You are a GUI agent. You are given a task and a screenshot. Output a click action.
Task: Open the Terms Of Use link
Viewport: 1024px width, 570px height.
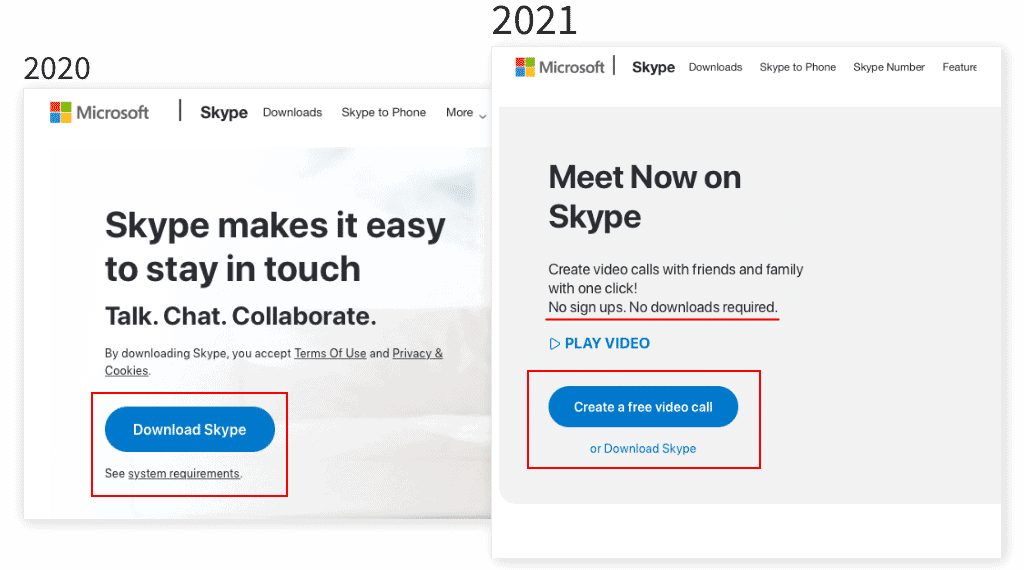point(330,353)
